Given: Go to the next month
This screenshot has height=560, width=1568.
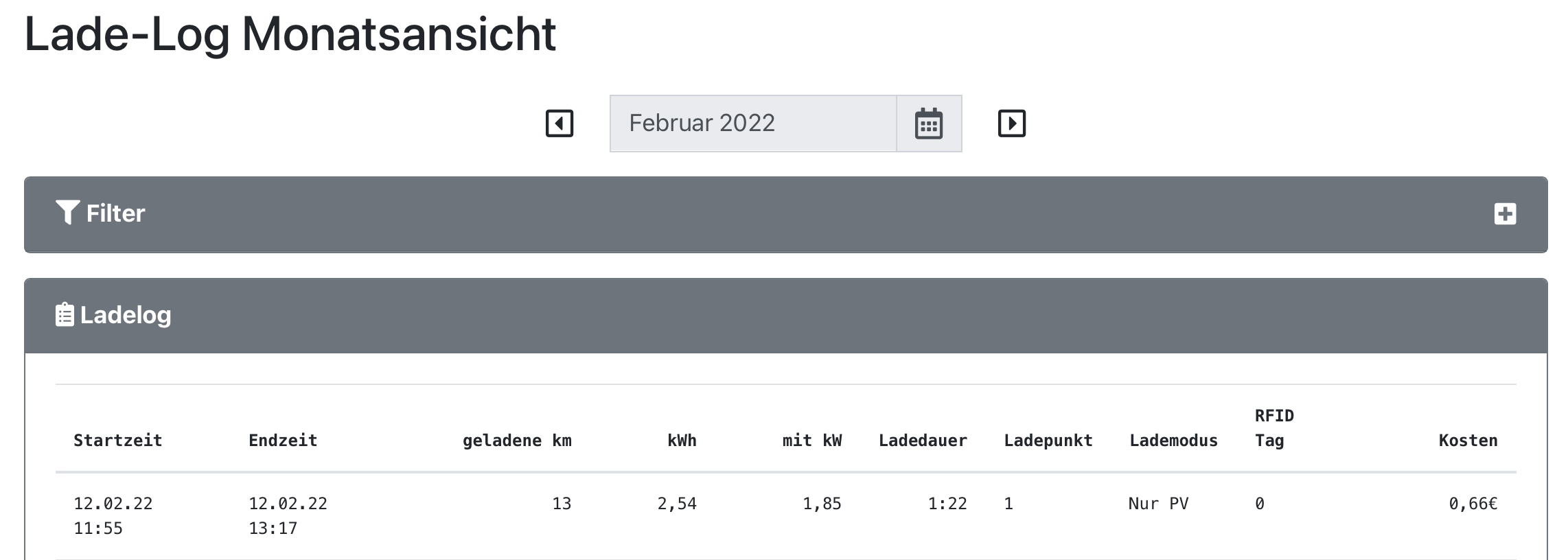Looking at the screenshot, I should [1011, 124].
